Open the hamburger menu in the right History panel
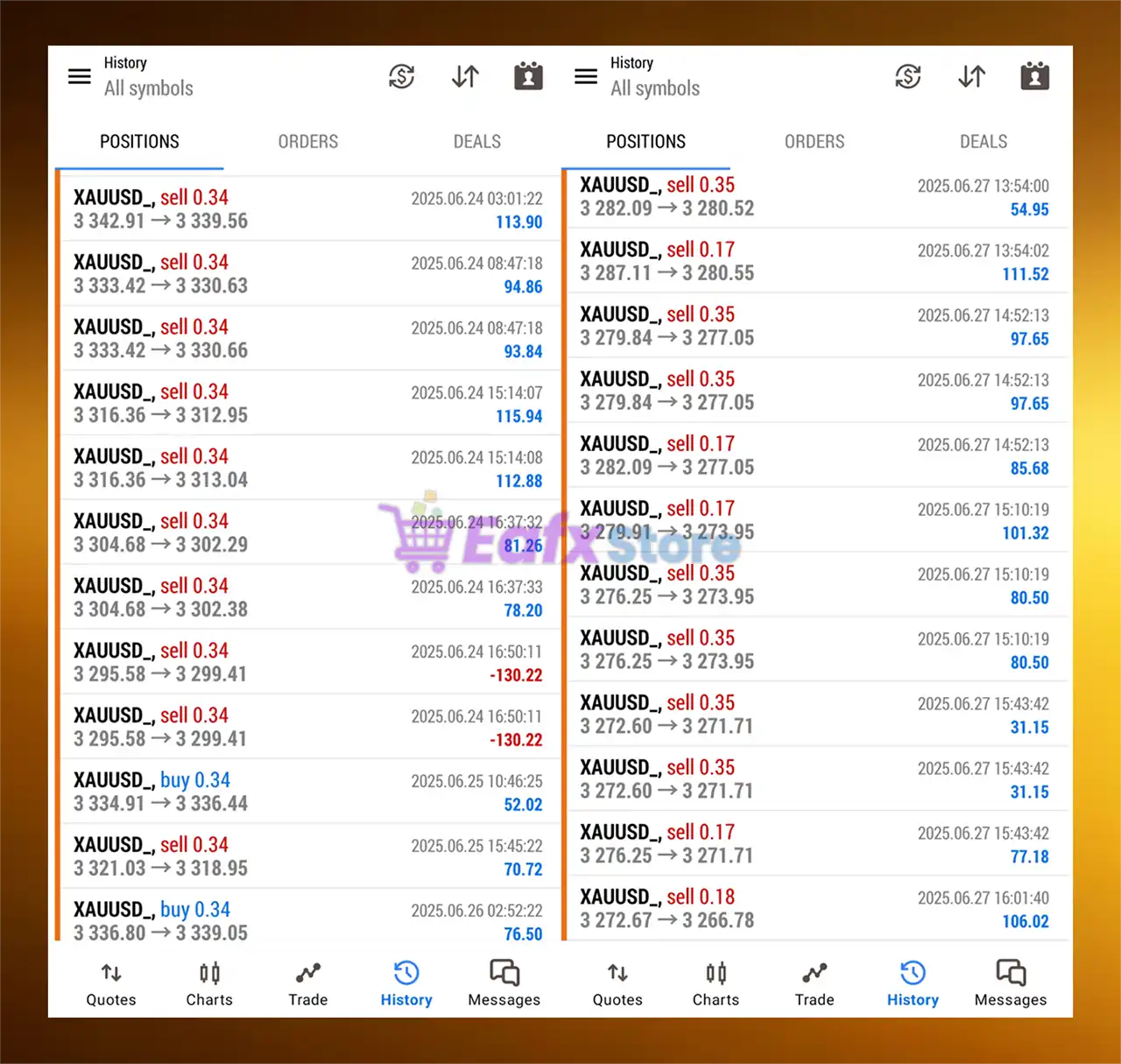Viewport: 1121px width, 1064px height. pyautogui.click(x=586, y=76)
